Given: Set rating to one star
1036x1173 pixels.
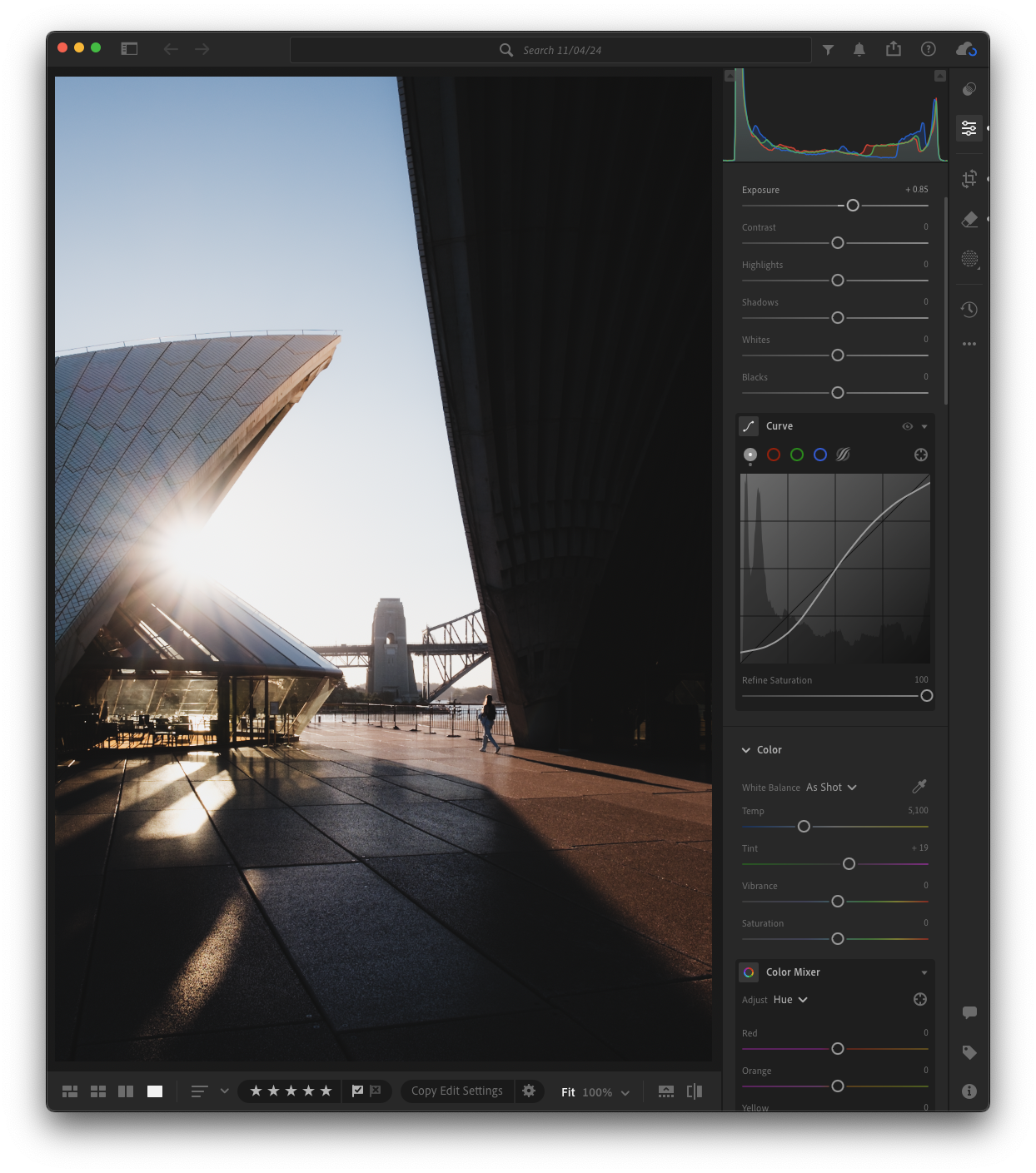Looking at the screenshot, I should 257,1091.
